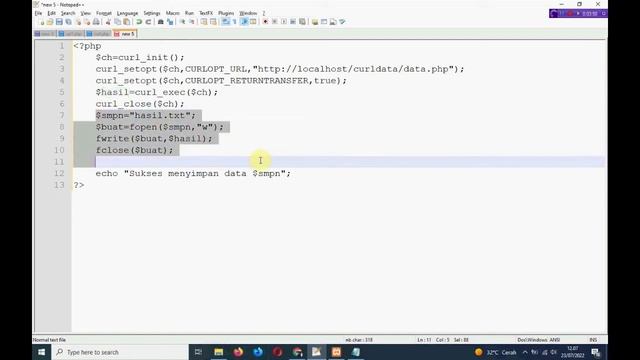The height and width of the screenshot is (360, 640).
Task: Start macro recording with the red dot icon
Action: (265, 22)
